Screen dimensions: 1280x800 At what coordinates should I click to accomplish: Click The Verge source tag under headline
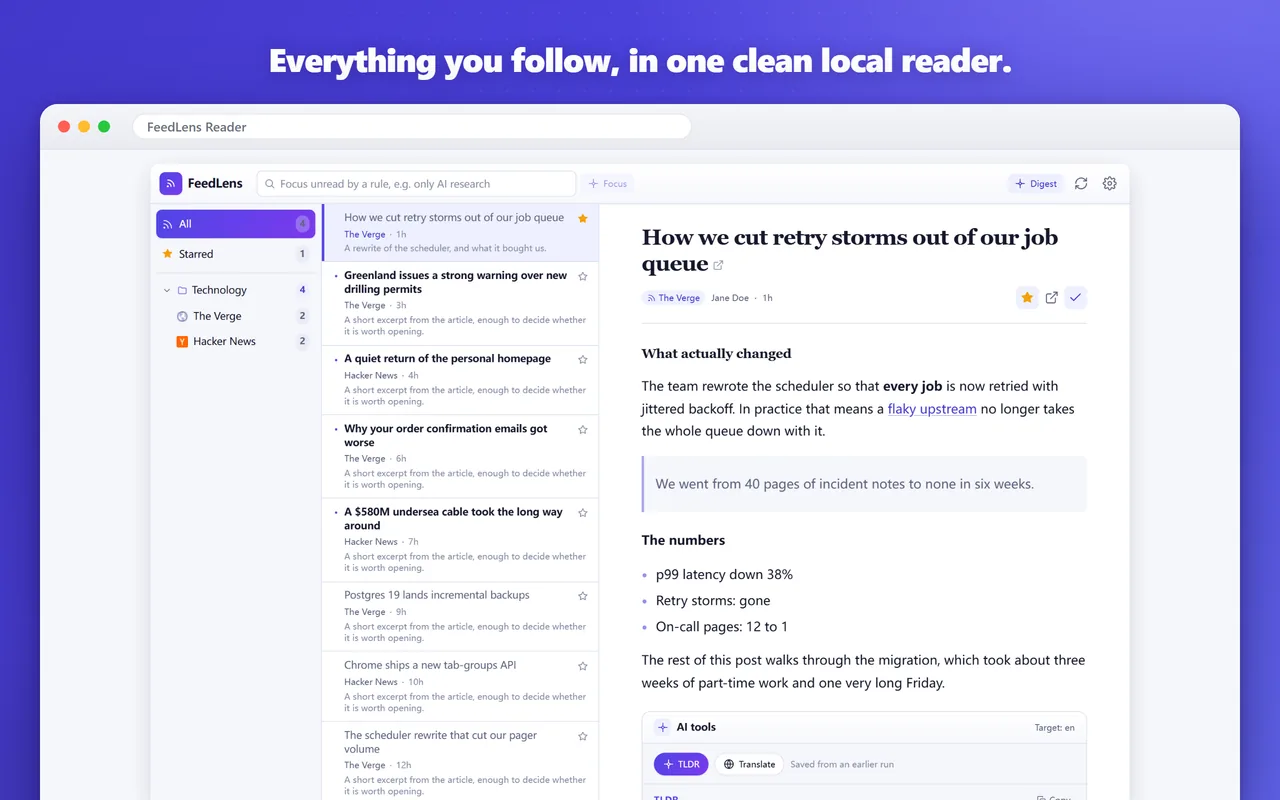673,298
